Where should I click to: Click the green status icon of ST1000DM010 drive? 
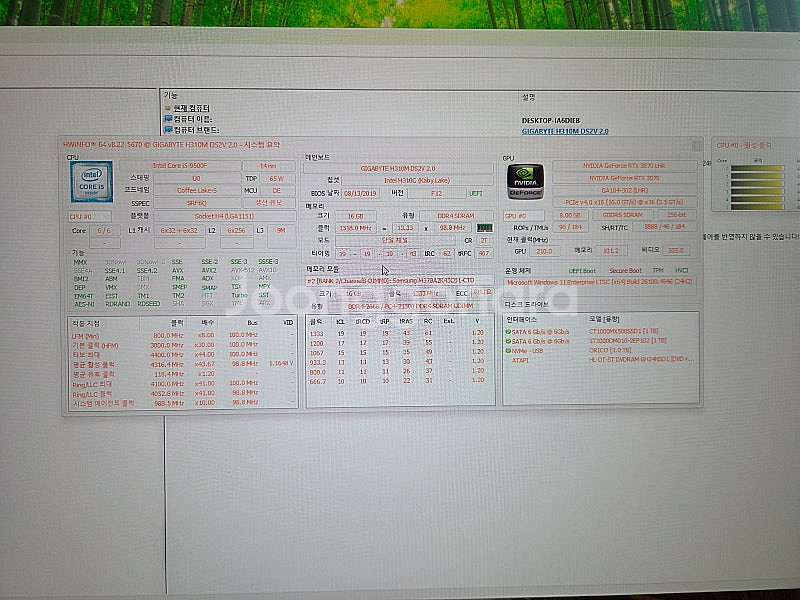tap(508, 340)
